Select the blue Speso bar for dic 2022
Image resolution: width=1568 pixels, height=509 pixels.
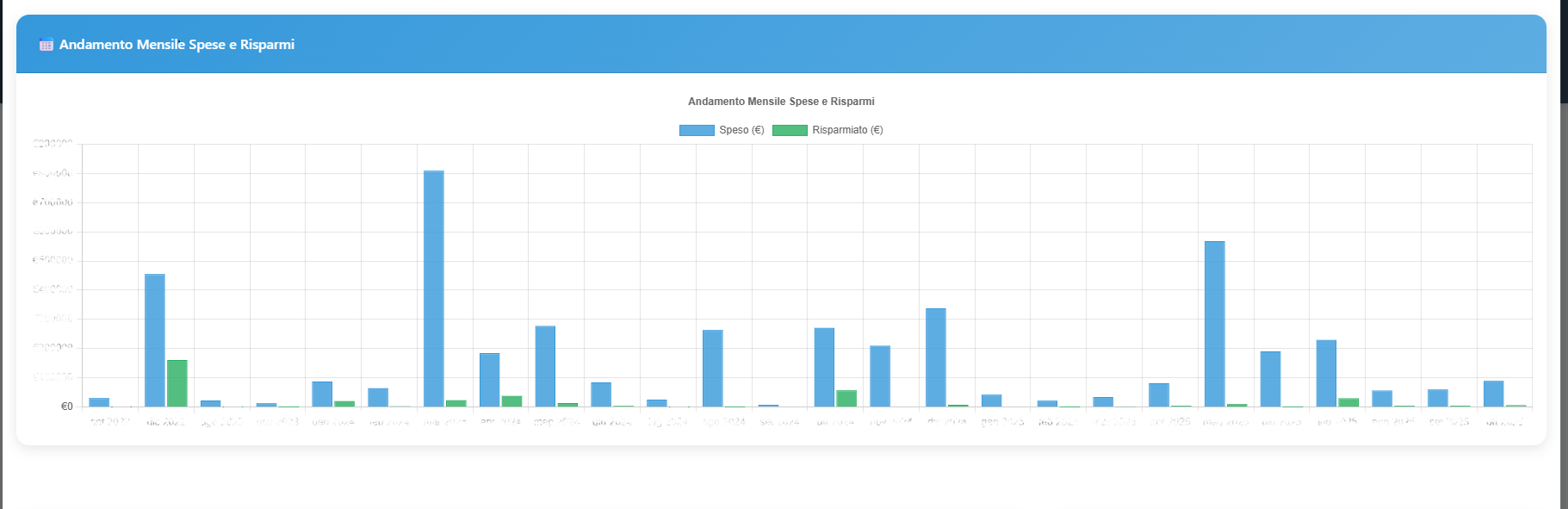point(155,340)
